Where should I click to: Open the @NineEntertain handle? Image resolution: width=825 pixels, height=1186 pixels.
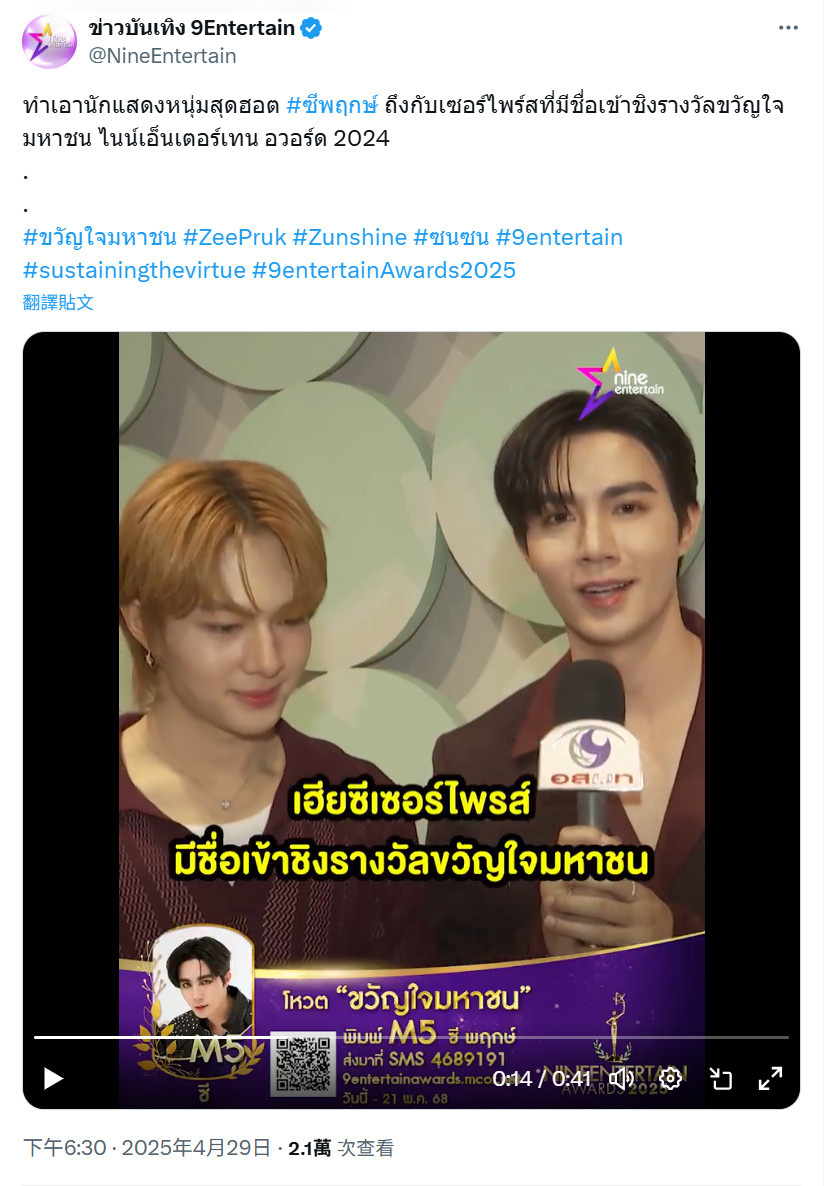[163, 56]
